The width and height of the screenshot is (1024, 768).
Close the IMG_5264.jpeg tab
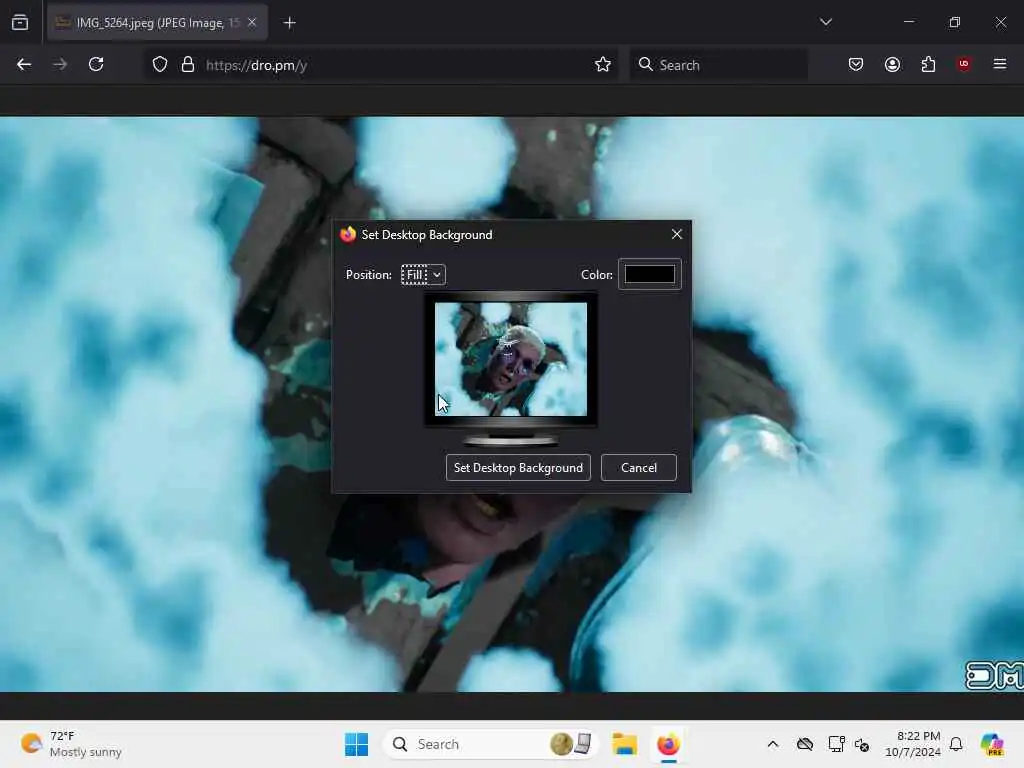click(x=252, y=22)
